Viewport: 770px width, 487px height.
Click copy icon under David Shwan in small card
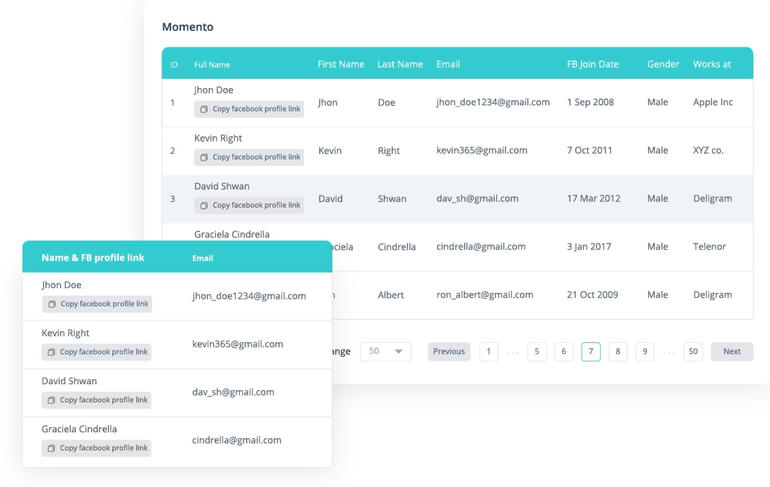pyautogui.click(x=51, y=400)
